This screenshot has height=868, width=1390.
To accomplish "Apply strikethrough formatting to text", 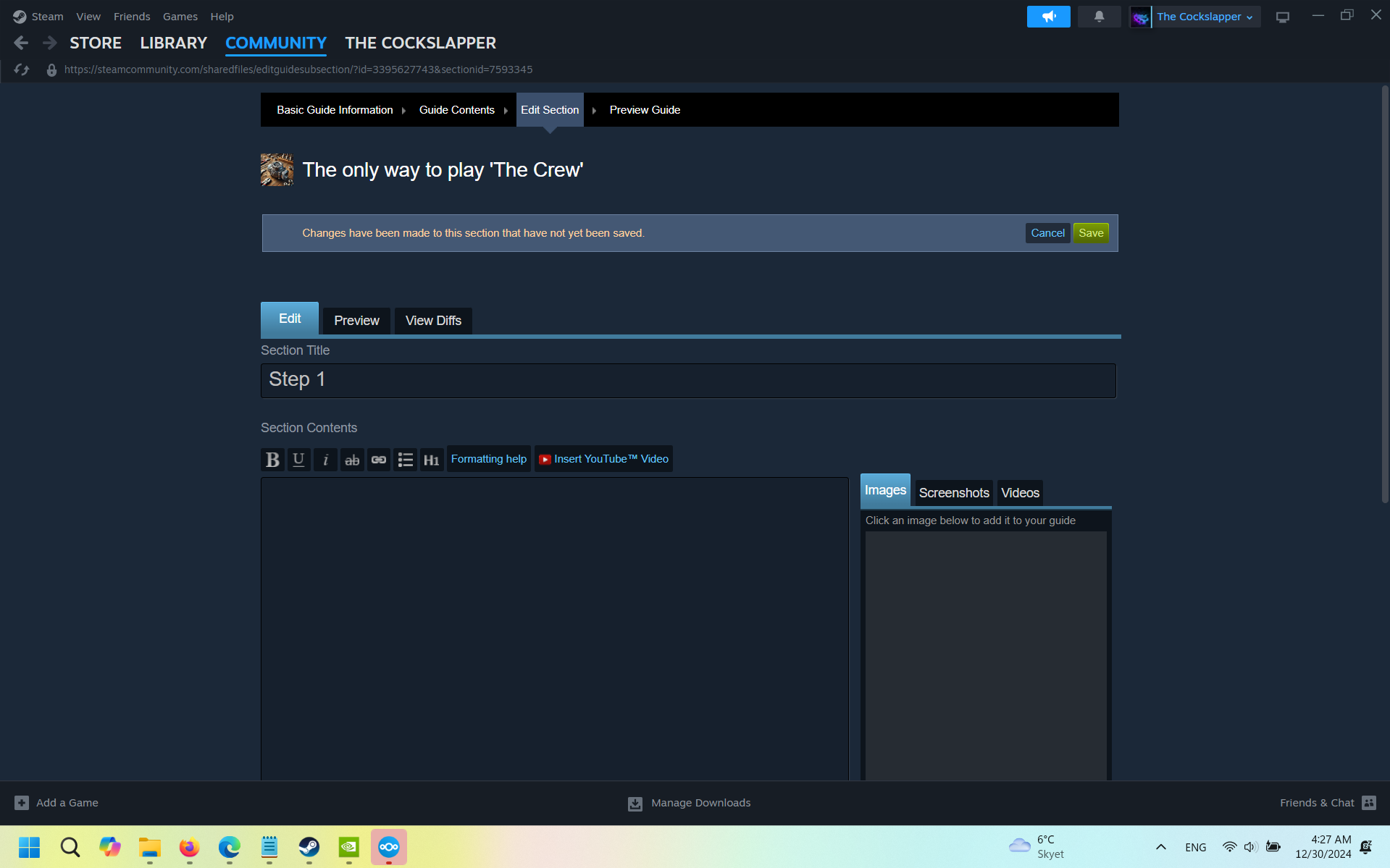I will tap(352, 460).
